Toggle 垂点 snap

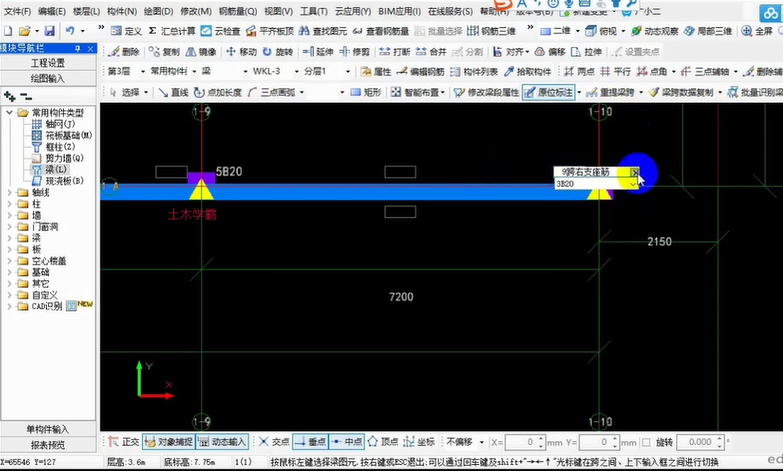pyautogui.click(x=310, y=442)
